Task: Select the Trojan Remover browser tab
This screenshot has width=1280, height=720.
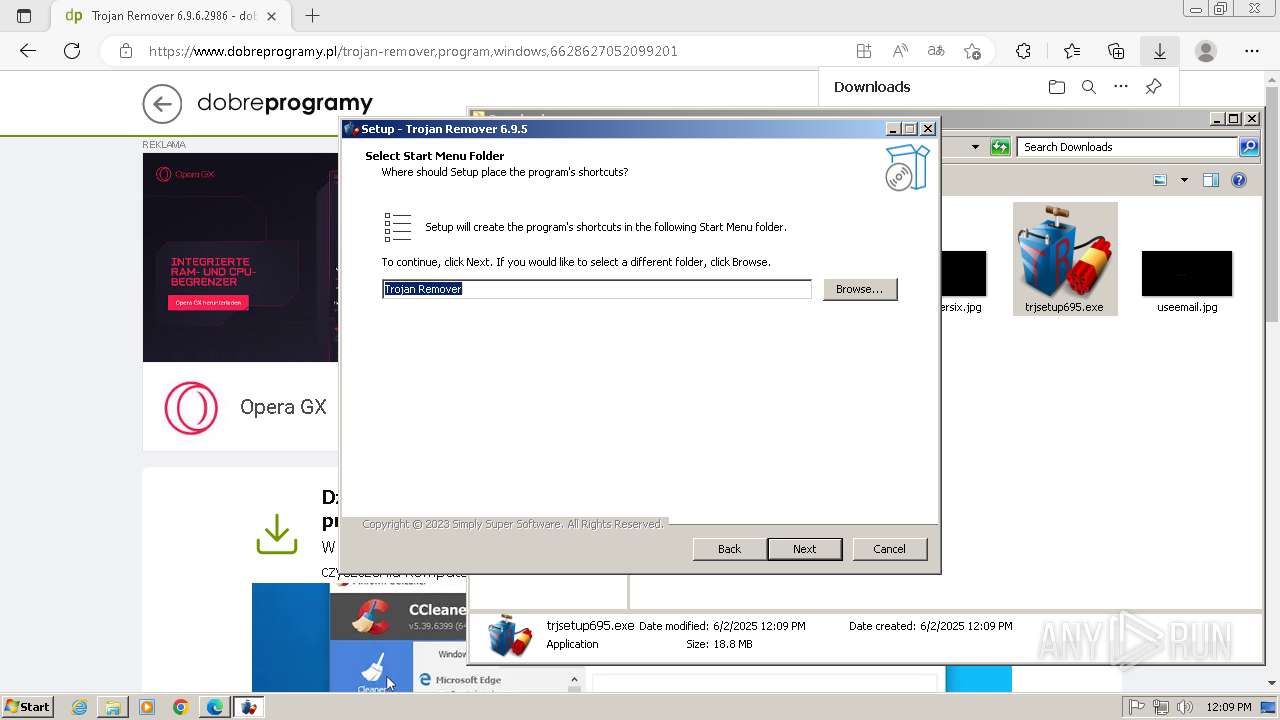Action: 170,16
